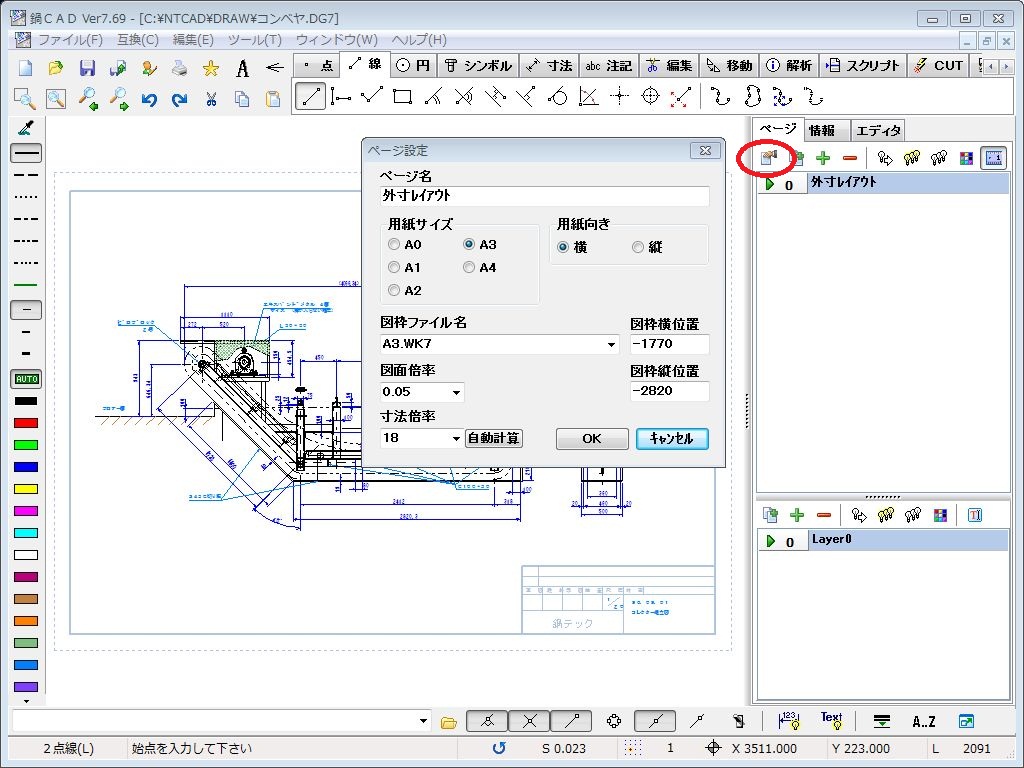Add a new page with green plus
This screenshot has width=1024, height=768.
coord(823,158)
